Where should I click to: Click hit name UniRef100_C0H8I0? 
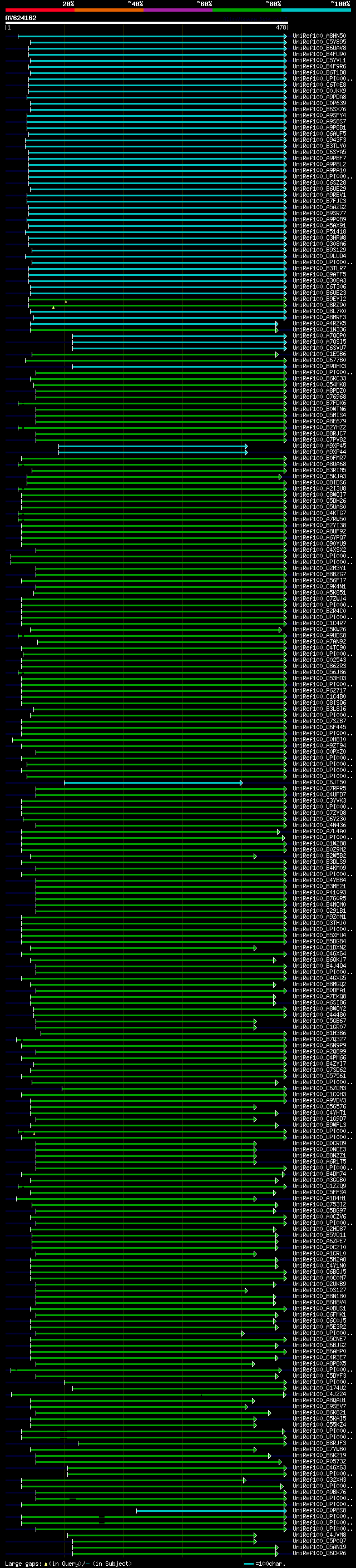(319, 740)
